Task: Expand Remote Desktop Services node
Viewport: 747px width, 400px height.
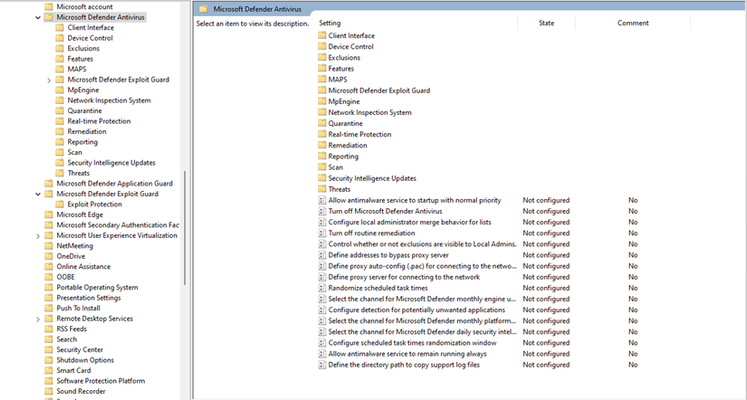Action: click(38, 319)
